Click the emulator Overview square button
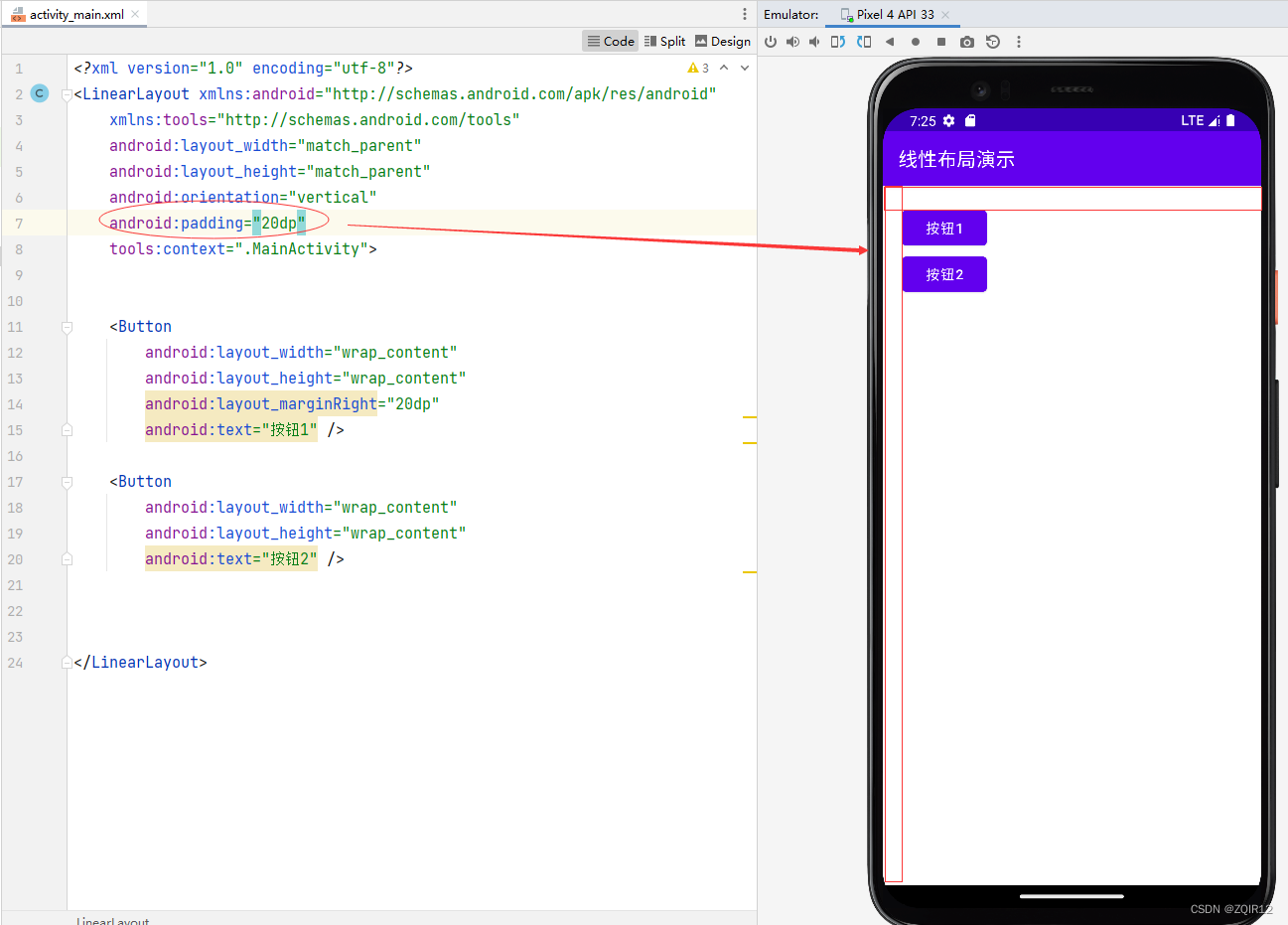 [941, 42]
